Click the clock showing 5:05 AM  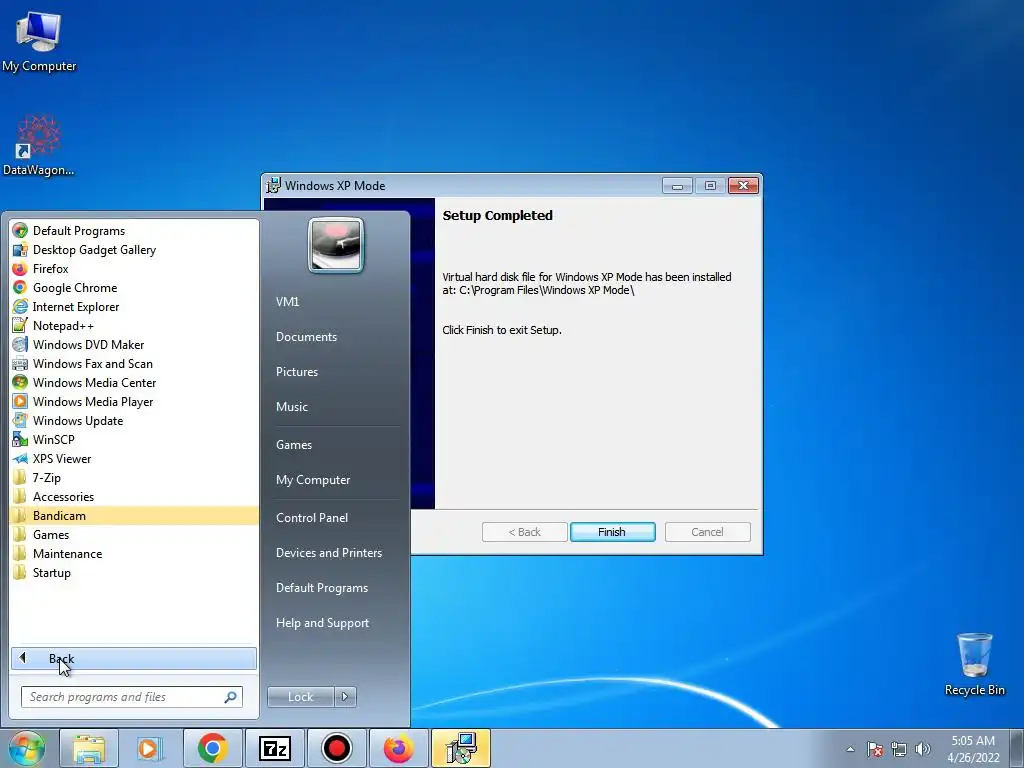973,749
